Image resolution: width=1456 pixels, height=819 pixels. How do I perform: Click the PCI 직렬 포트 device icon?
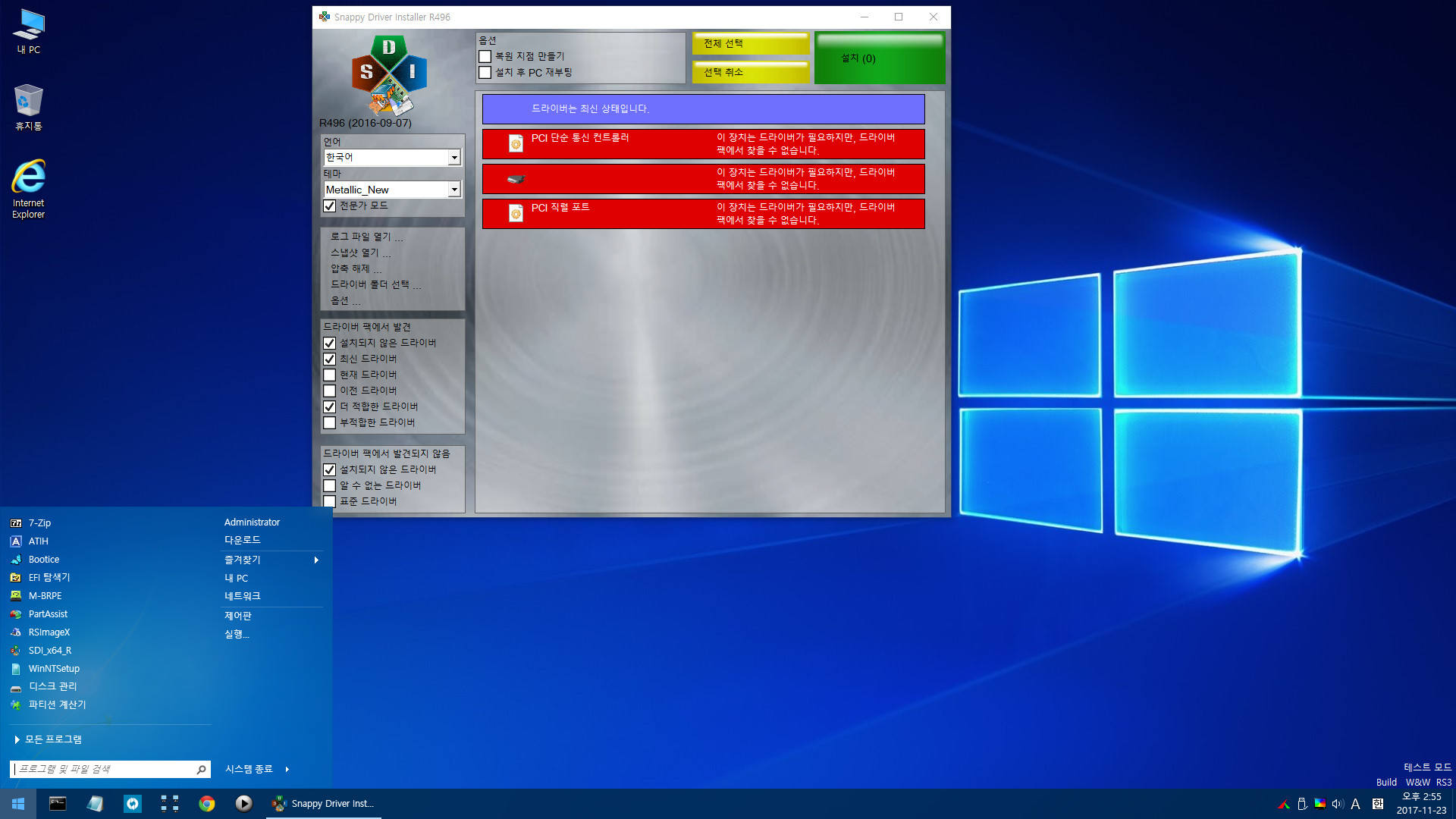pyautogui.click(x=516, y=213)
